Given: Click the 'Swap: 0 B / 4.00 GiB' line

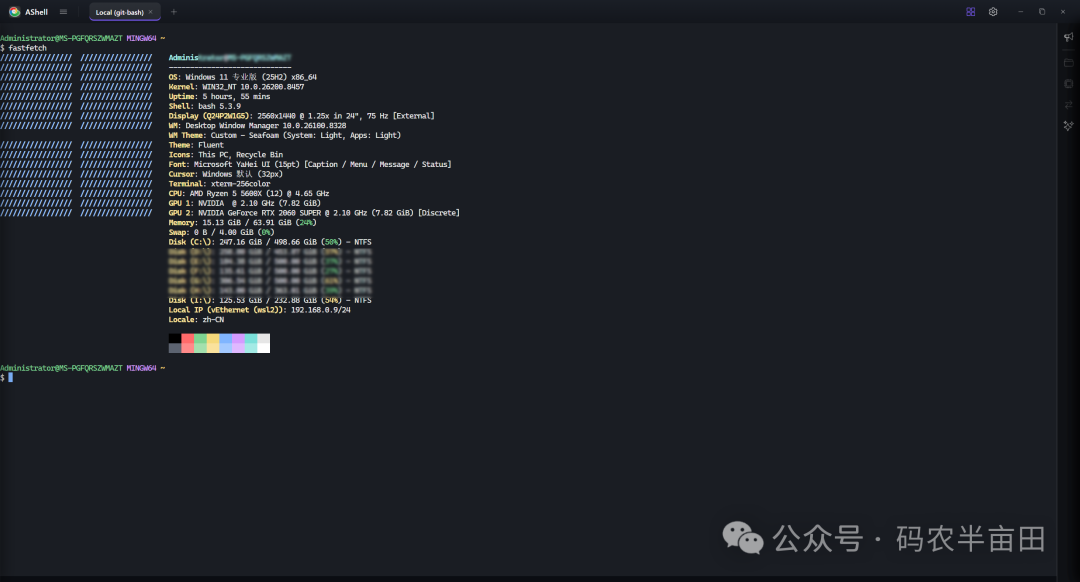Looking at the screenshot, I should pos(221,232).
